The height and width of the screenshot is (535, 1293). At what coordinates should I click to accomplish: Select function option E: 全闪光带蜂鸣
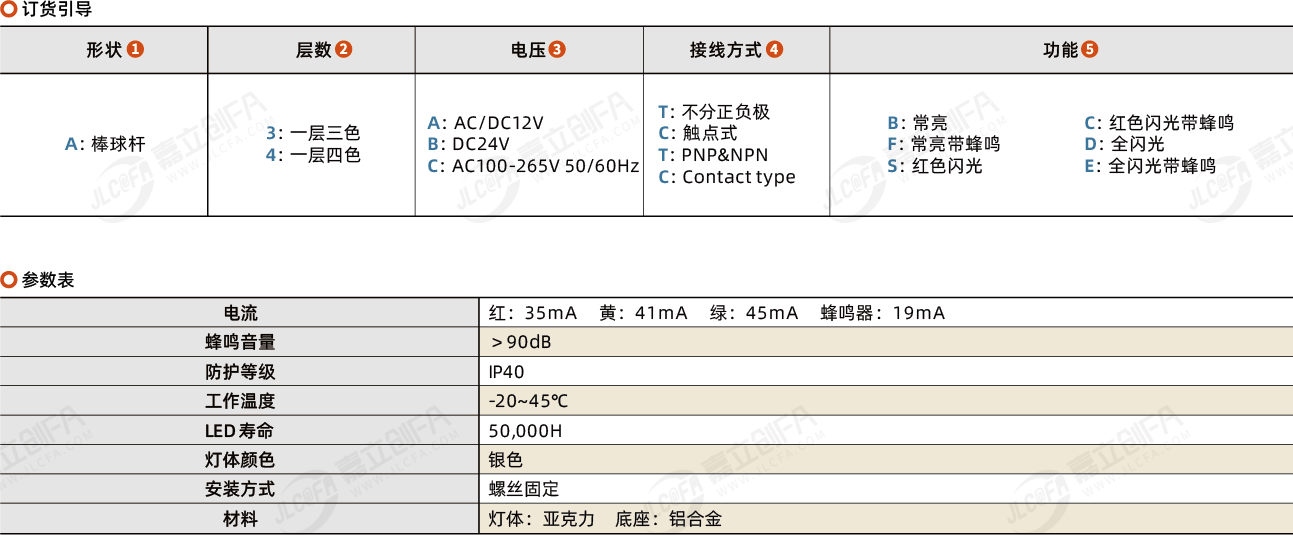point(1150,166)
